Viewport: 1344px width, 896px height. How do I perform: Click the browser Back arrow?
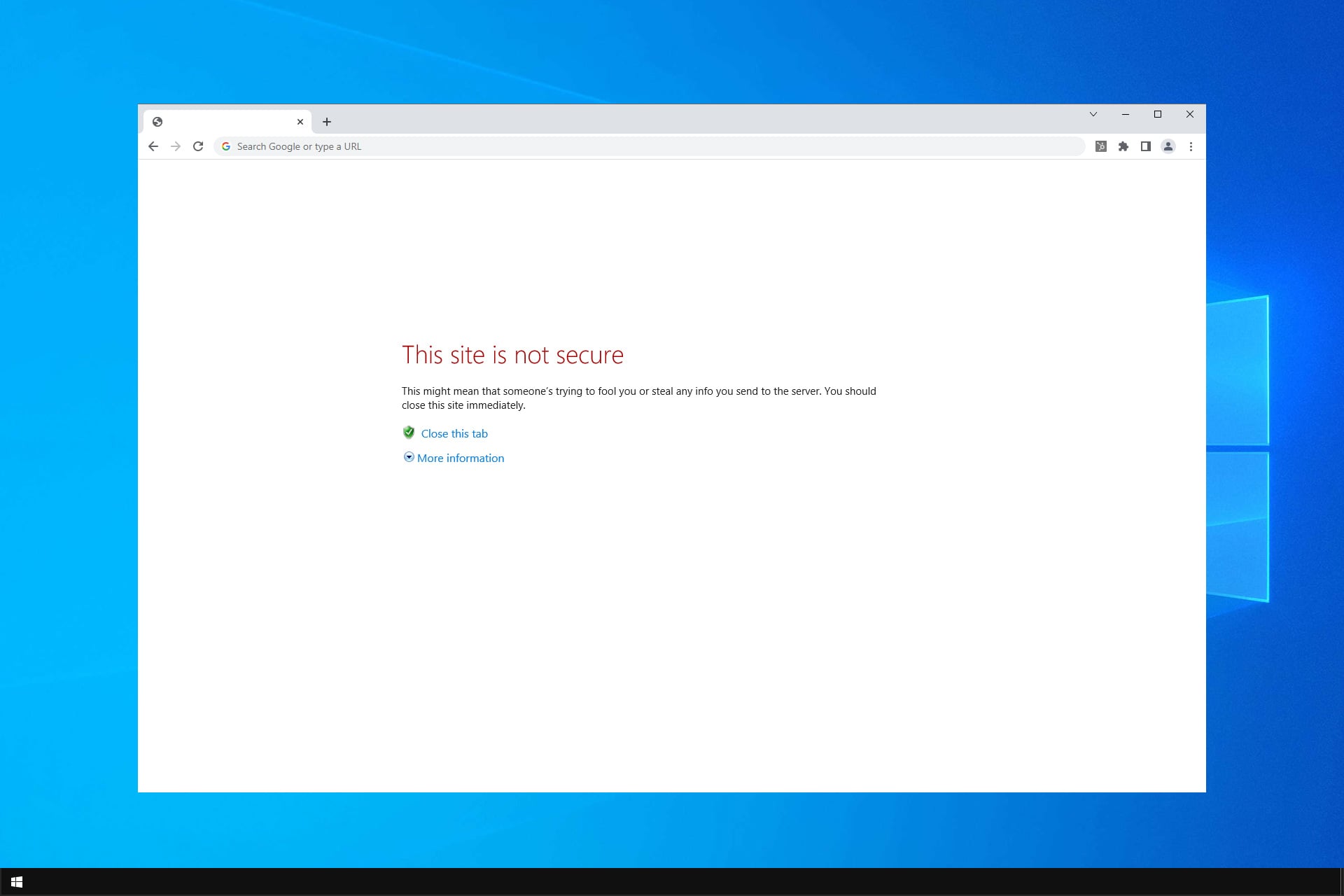153,146
